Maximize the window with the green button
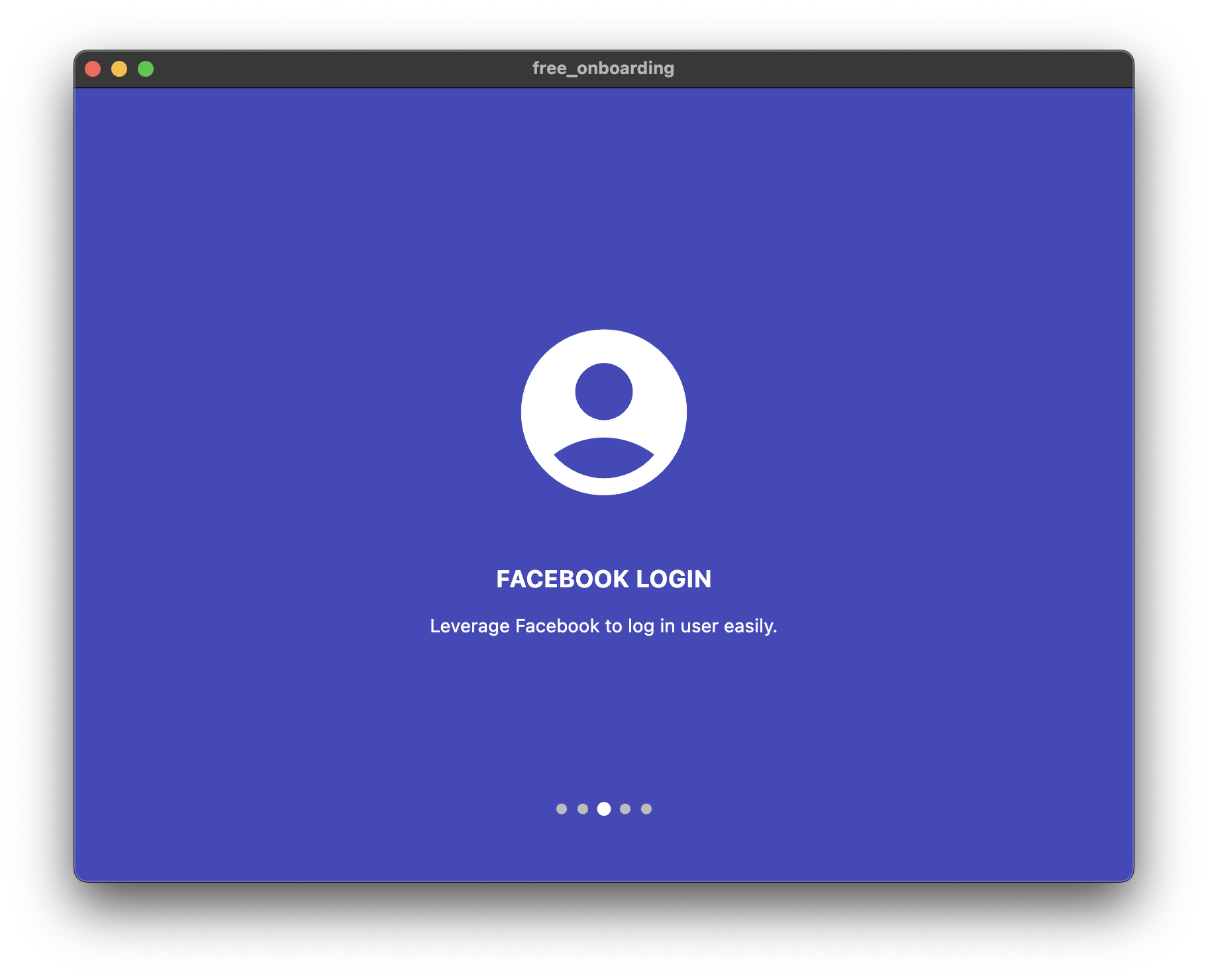This screenshot has width=1208, height=980. tap(146, 69)
